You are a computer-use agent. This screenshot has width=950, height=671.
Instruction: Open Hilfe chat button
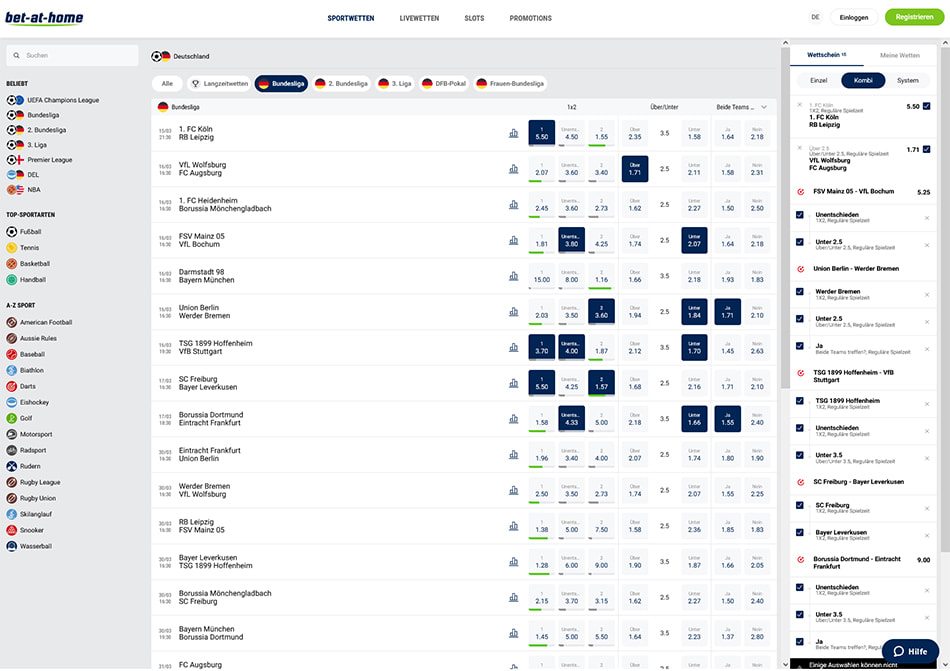[910, 651]
